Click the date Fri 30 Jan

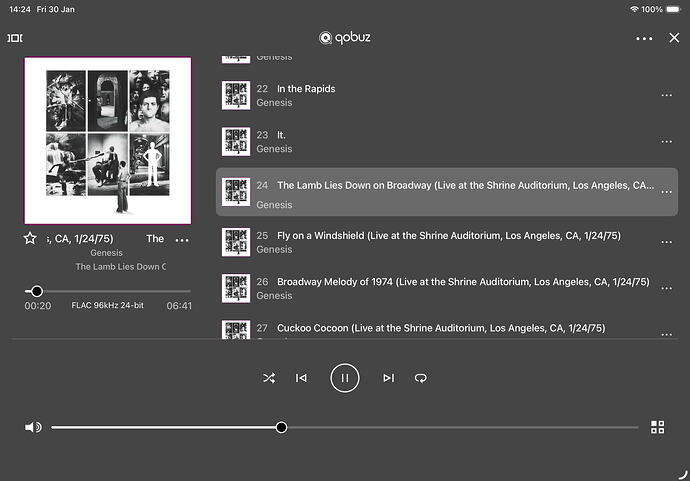(x=55, y=9)
